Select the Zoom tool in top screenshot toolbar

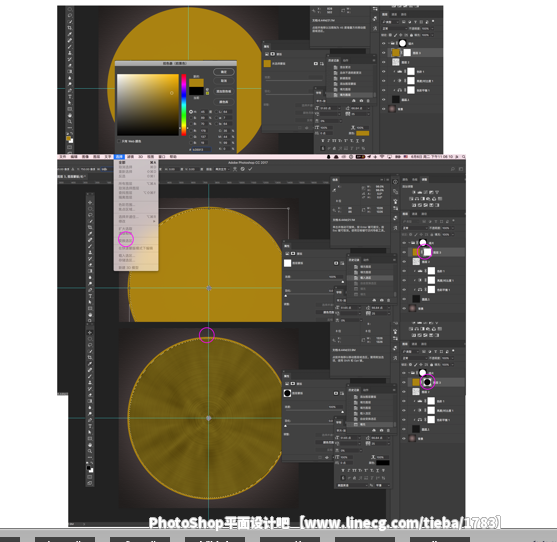(70, 121)
